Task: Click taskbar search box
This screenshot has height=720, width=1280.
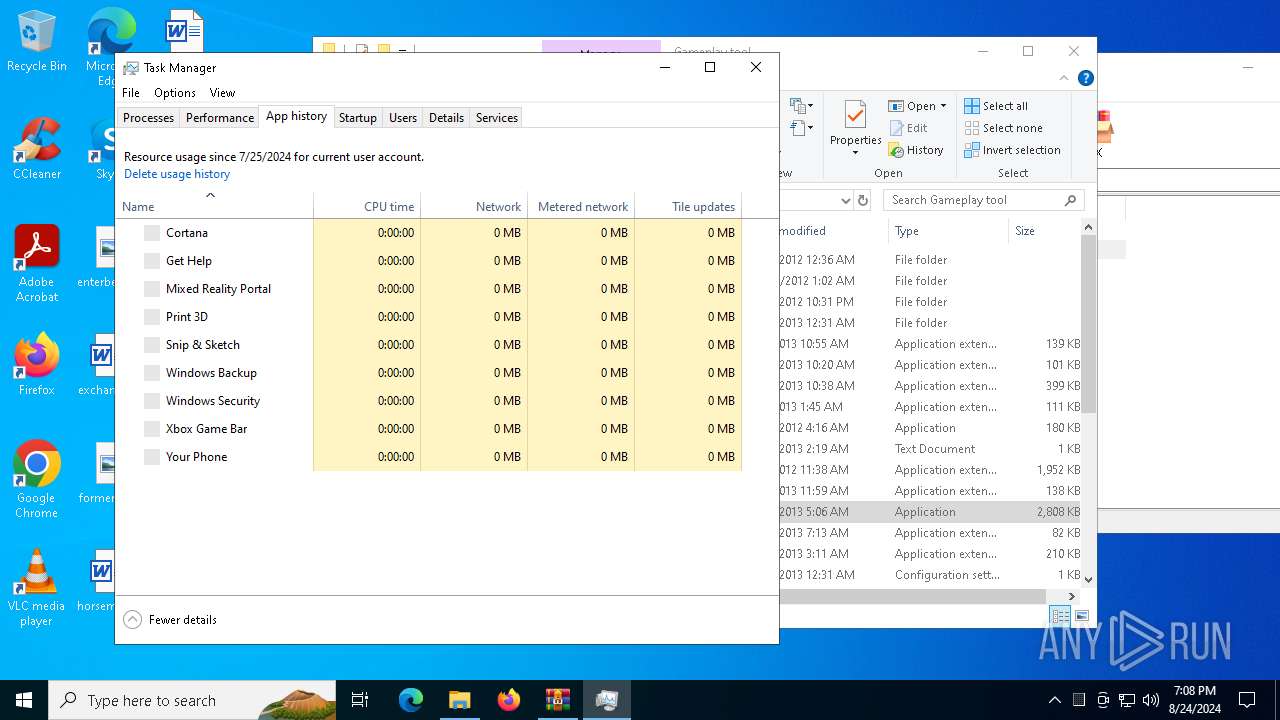Action: tap(192, 700)
